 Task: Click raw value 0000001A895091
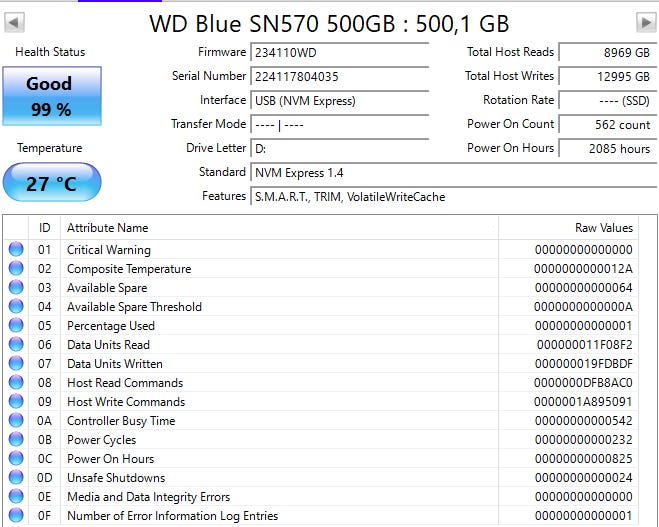coord(583,402)
